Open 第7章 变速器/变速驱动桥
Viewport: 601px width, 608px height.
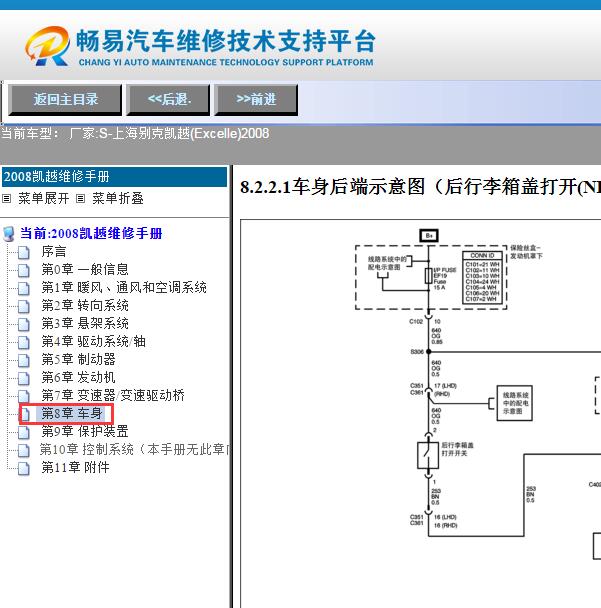pyautogui.click(x=113, y=395)
